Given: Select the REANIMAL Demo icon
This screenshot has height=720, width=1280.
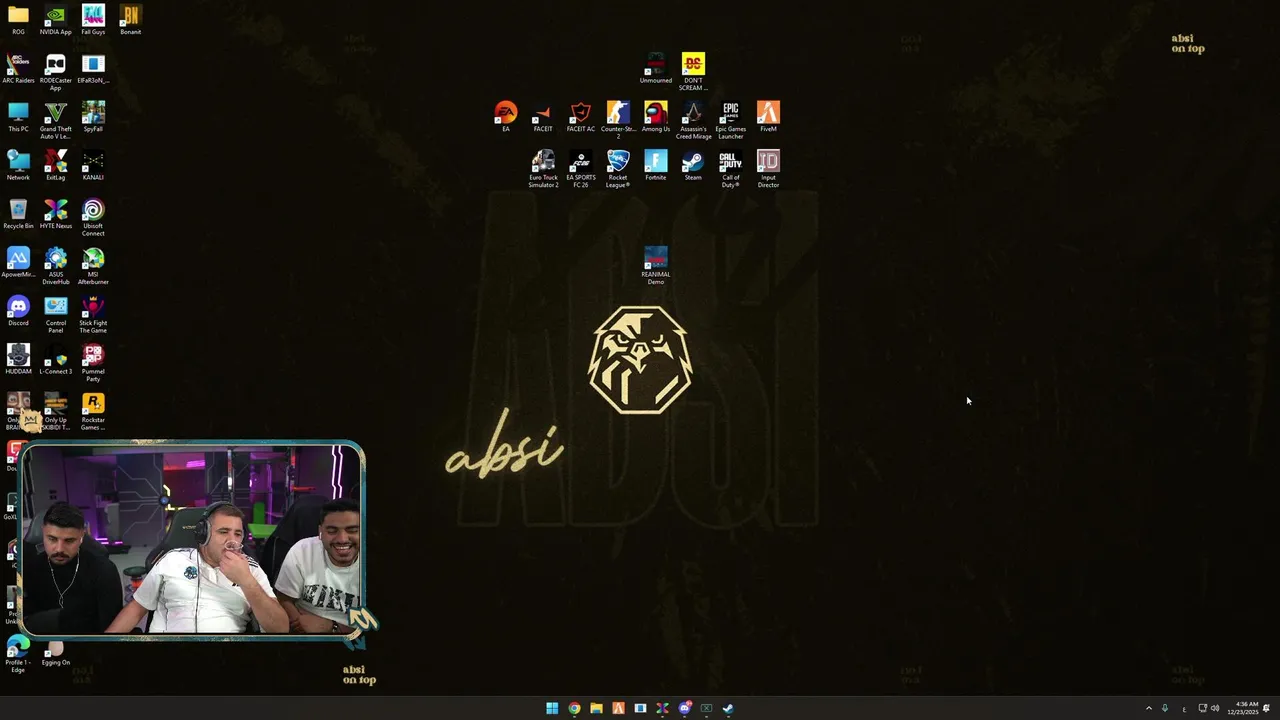Looking at the screenshot, I should click(x=655, y=266).
